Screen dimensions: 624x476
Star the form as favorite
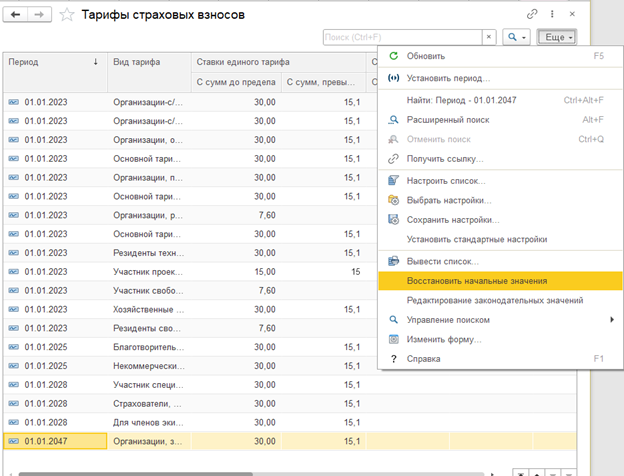(66, 14)
